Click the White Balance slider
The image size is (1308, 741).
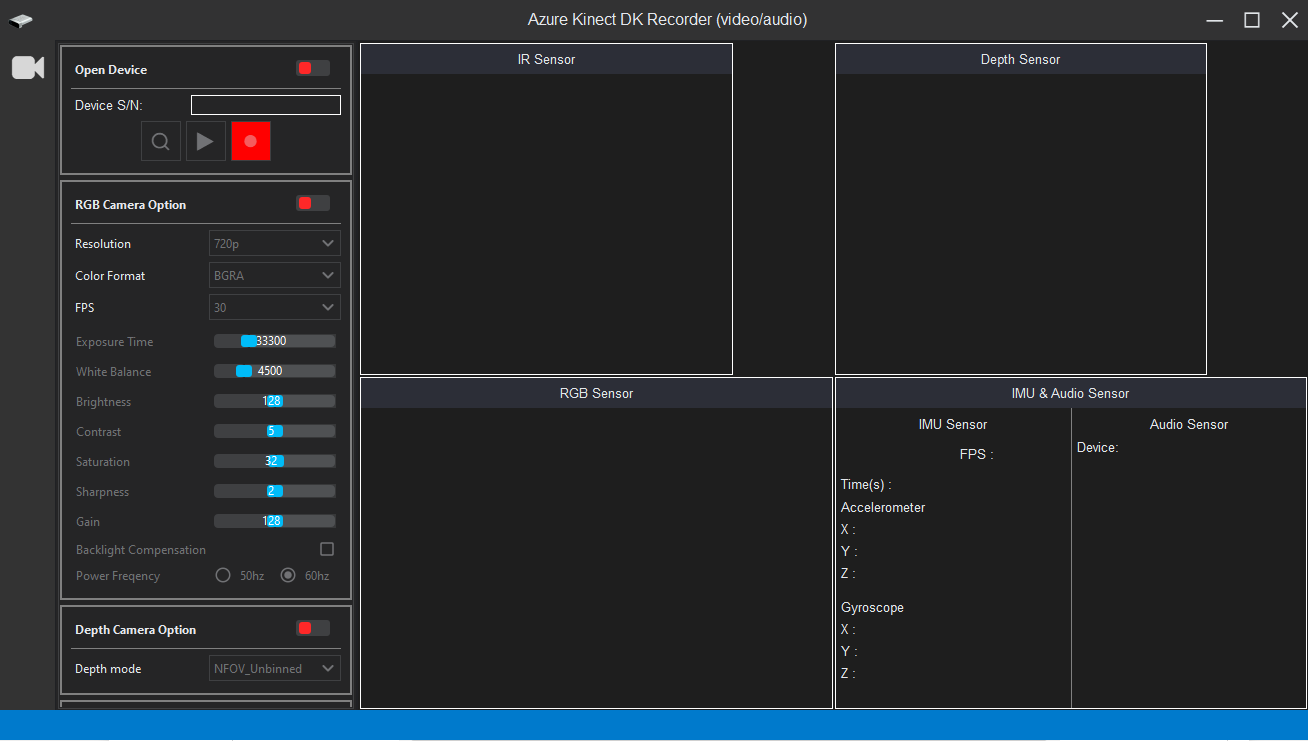tap(274, 371)
